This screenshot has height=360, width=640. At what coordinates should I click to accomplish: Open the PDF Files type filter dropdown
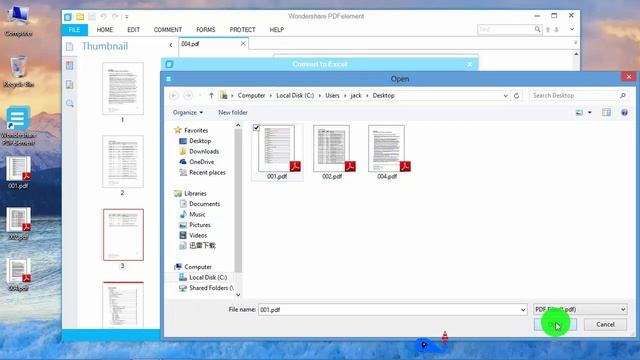(x=580, y=309)
